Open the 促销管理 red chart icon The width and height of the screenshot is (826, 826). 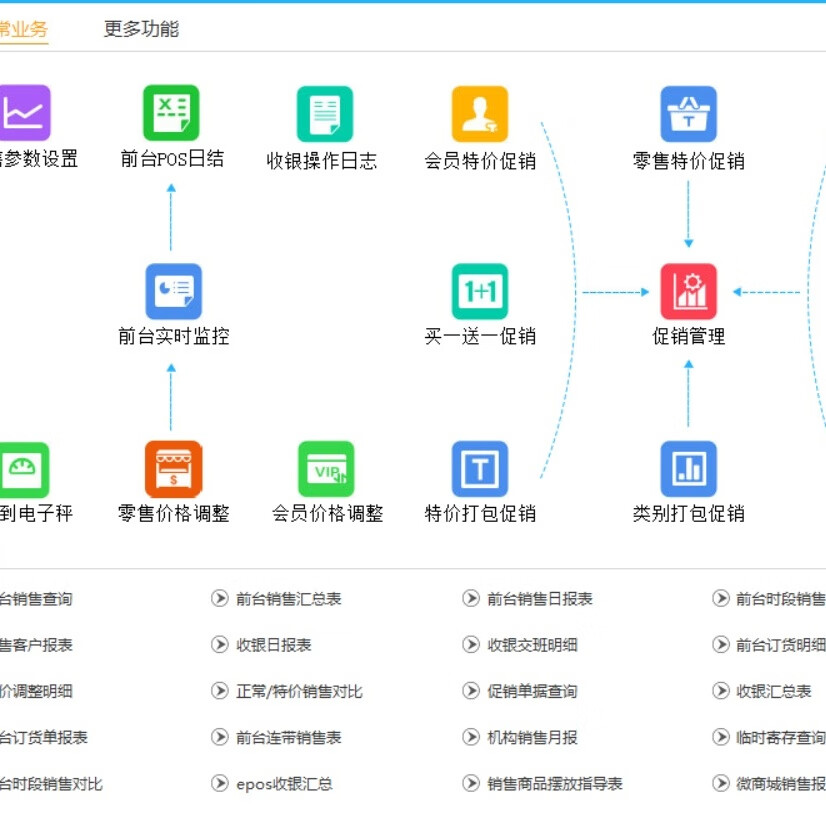point(689,291)
